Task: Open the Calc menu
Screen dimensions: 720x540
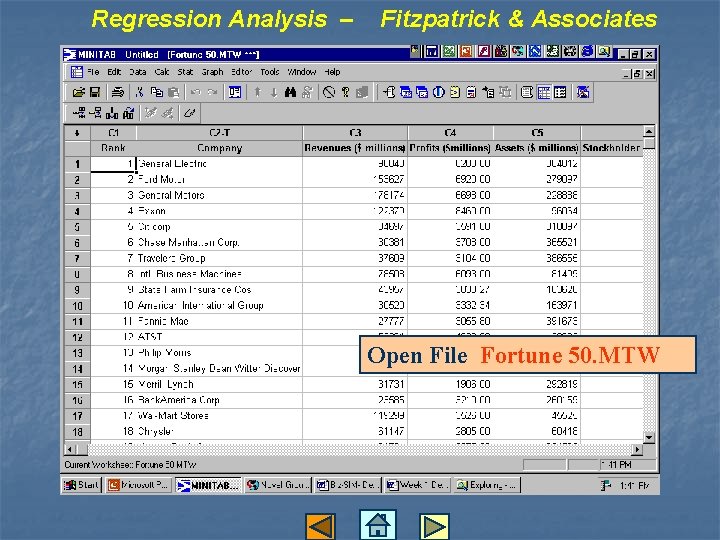Action: (x=162, y=72)
